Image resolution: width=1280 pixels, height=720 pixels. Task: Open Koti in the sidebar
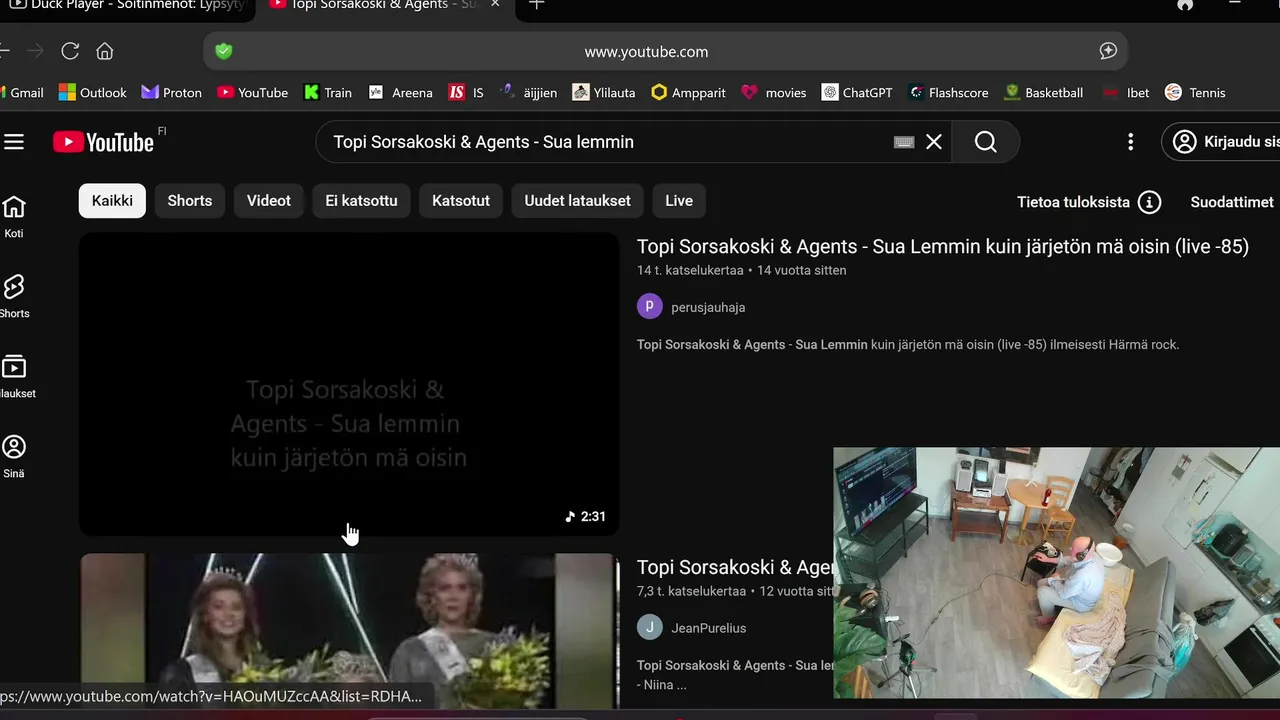point(14,217)
